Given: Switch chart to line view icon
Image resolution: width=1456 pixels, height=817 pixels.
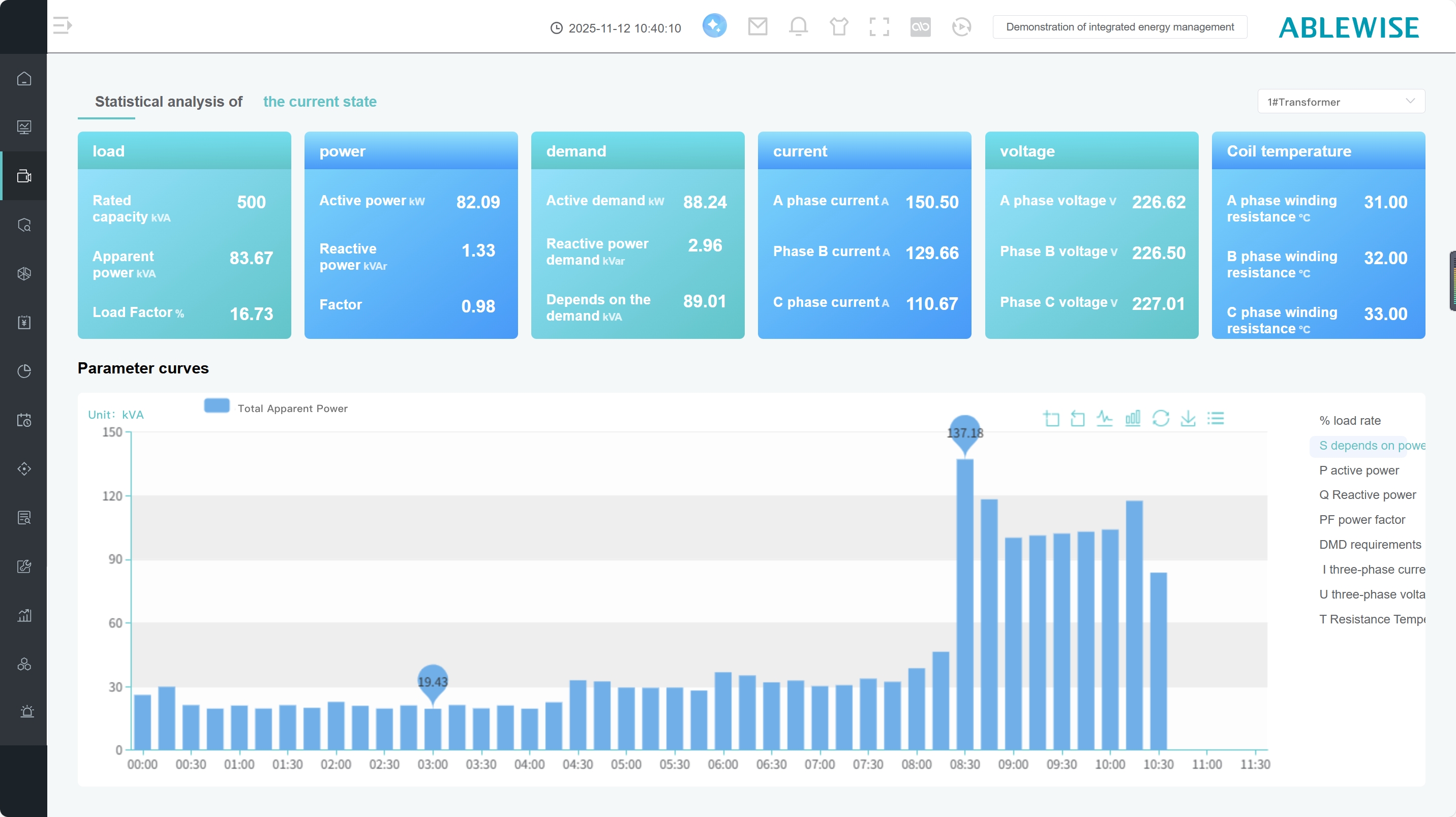Looking at the screenshot, I should pos(1104,419).
